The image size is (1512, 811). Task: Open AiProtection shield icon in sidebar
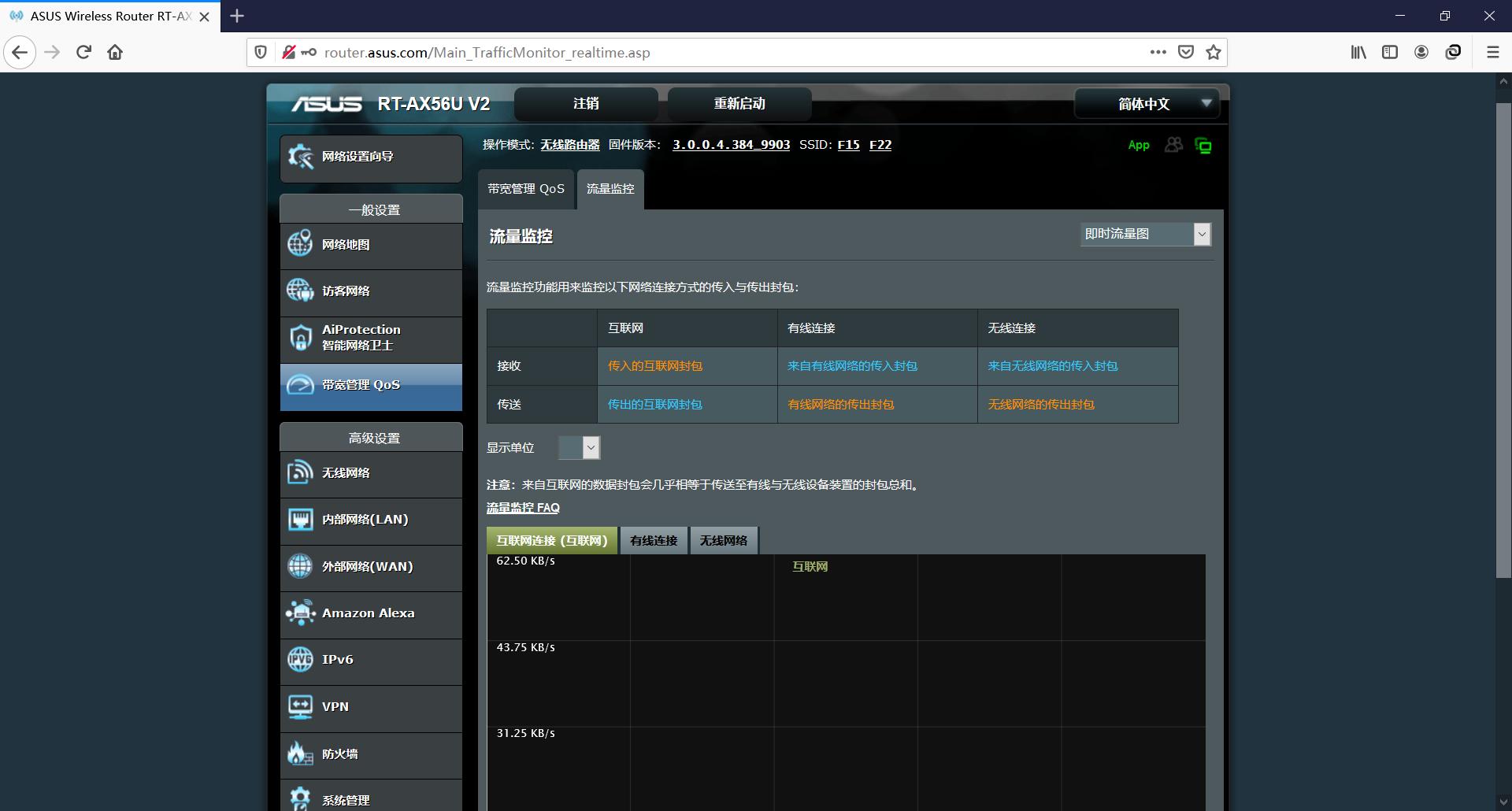click(300, 338)
